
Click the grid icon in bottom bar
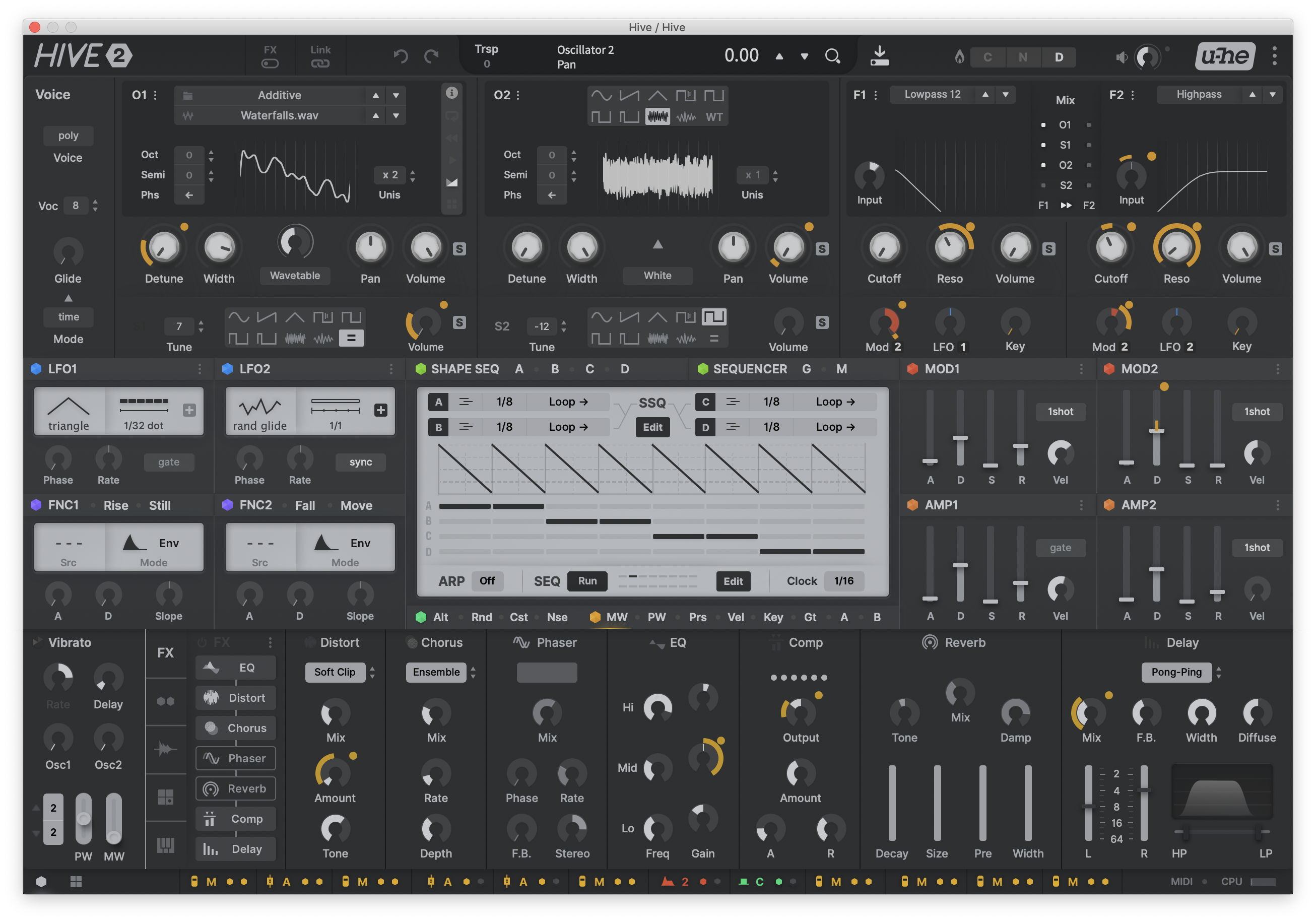[76, 882]
